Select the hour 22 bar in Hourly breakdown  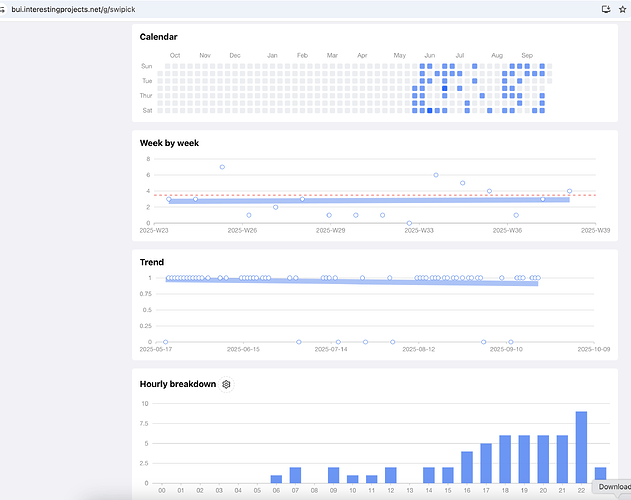point(581,447)
